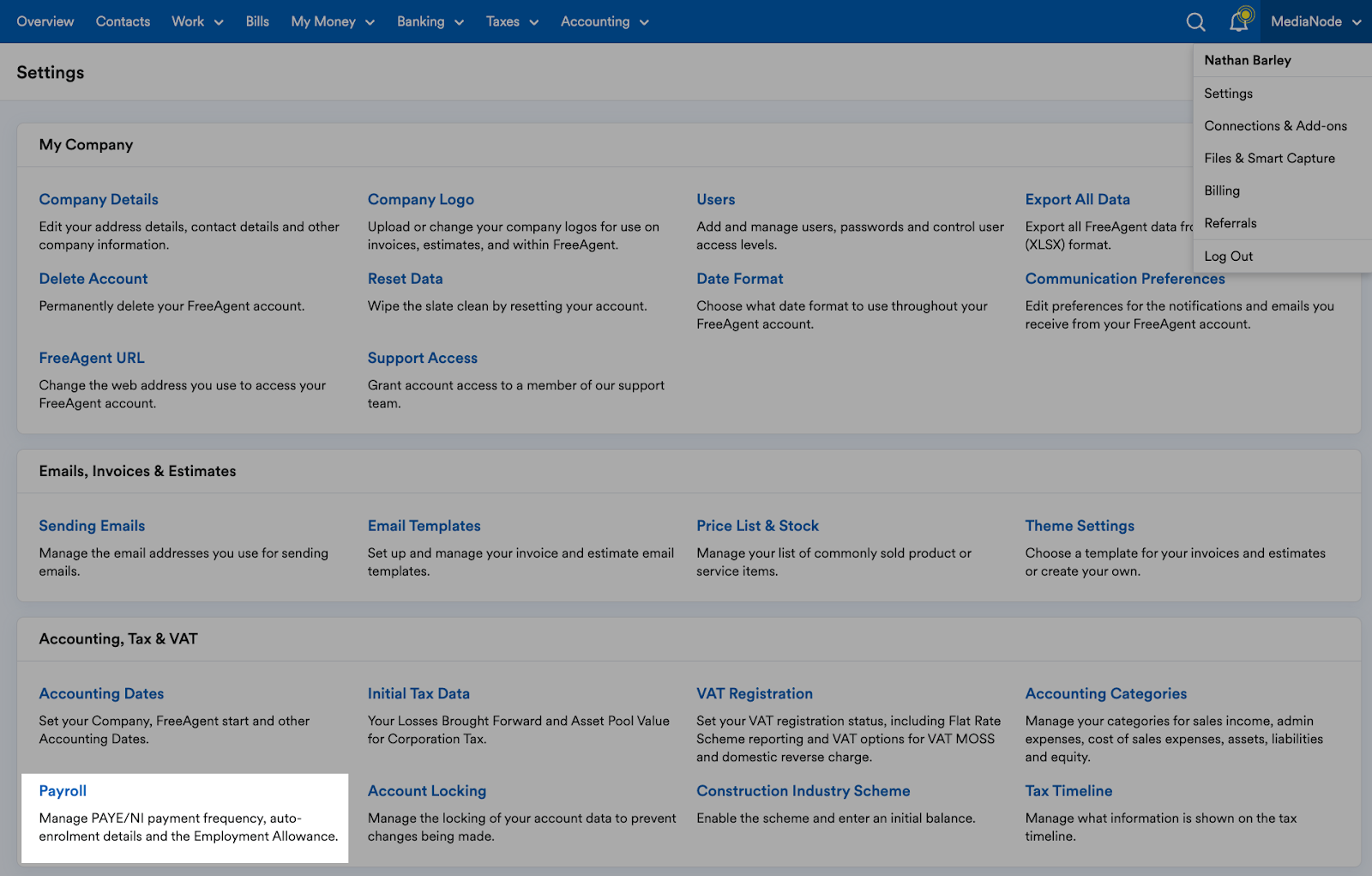This screenshot has height=876, width=1372.
Task: Expand the Accounting dropdown menu
Action: [605, 21]
